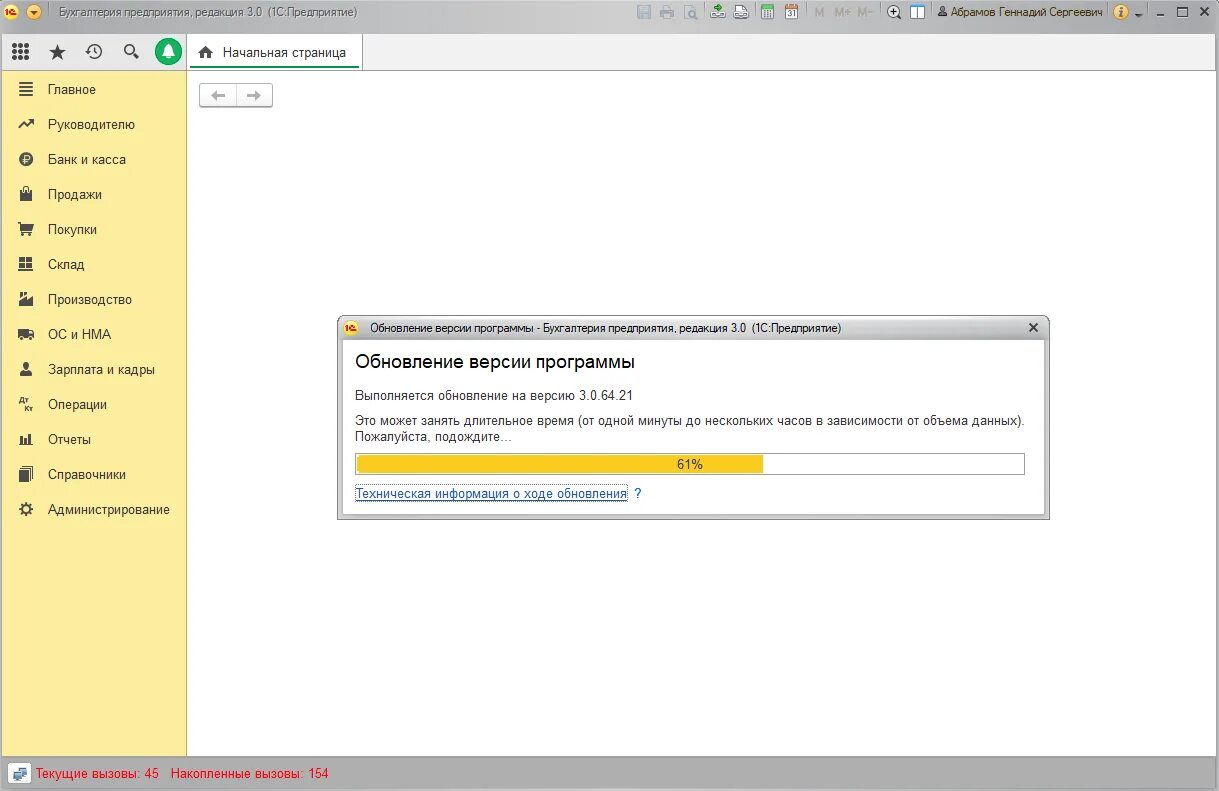Click the question mark help link in dialog
1219x791 pixels.
(x=638, y=493)
